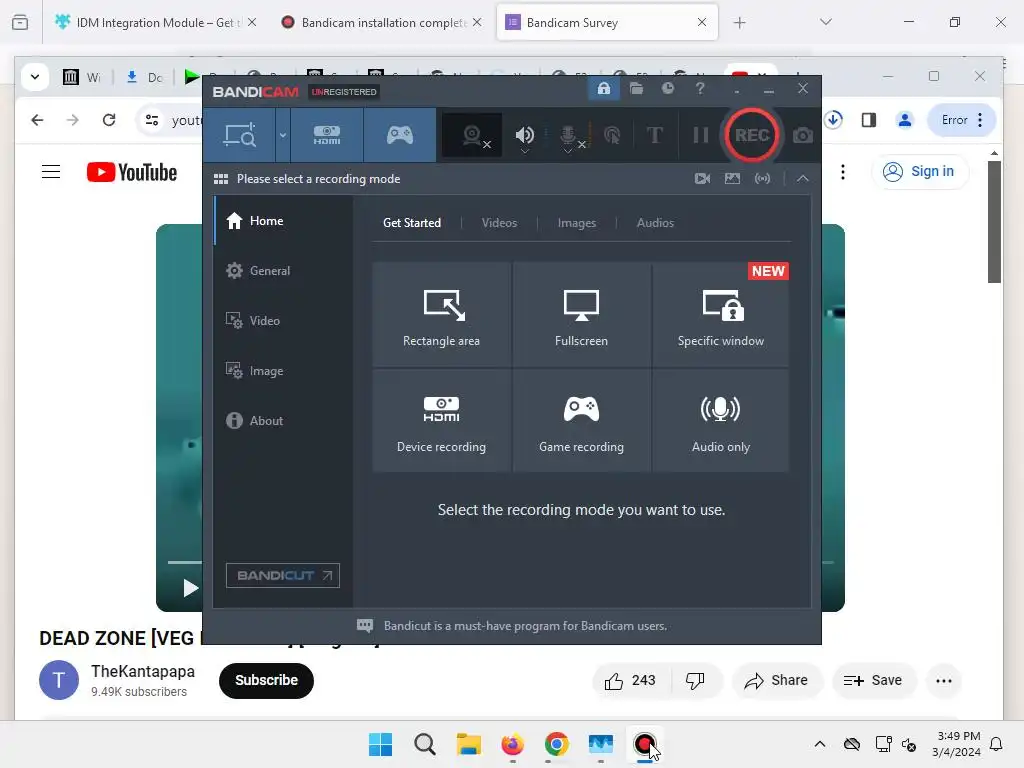Play the YouTube video
The height and width of the screenshot is (768, 1024).
189,588
